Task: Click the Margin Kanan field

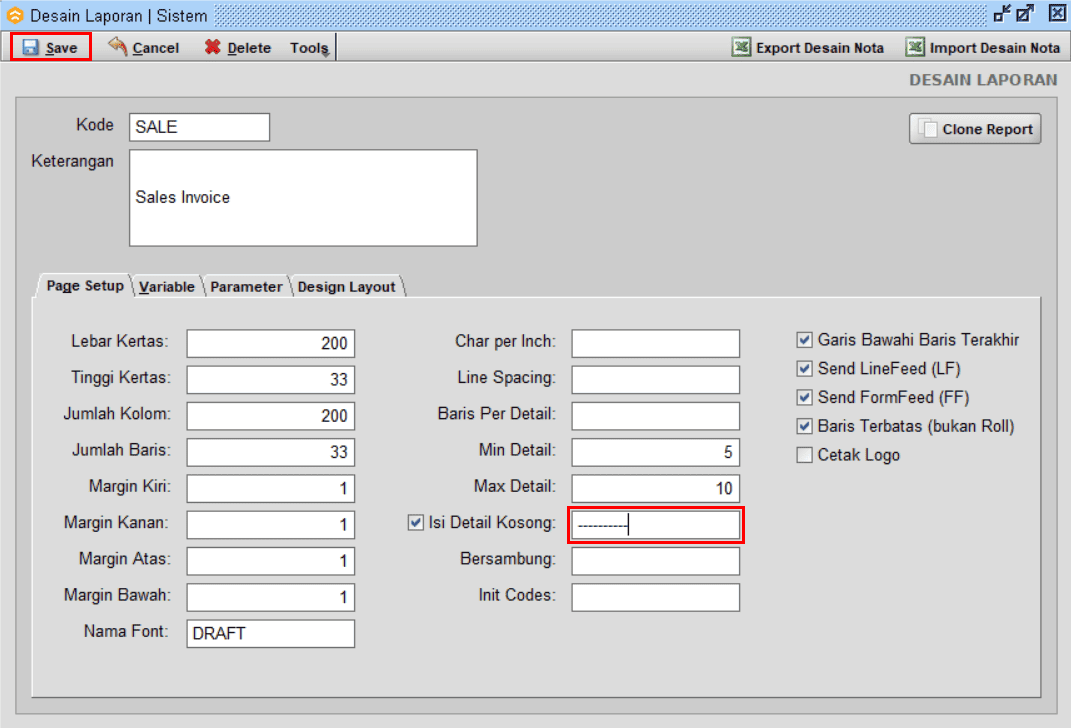Action: tap(270, 524)
